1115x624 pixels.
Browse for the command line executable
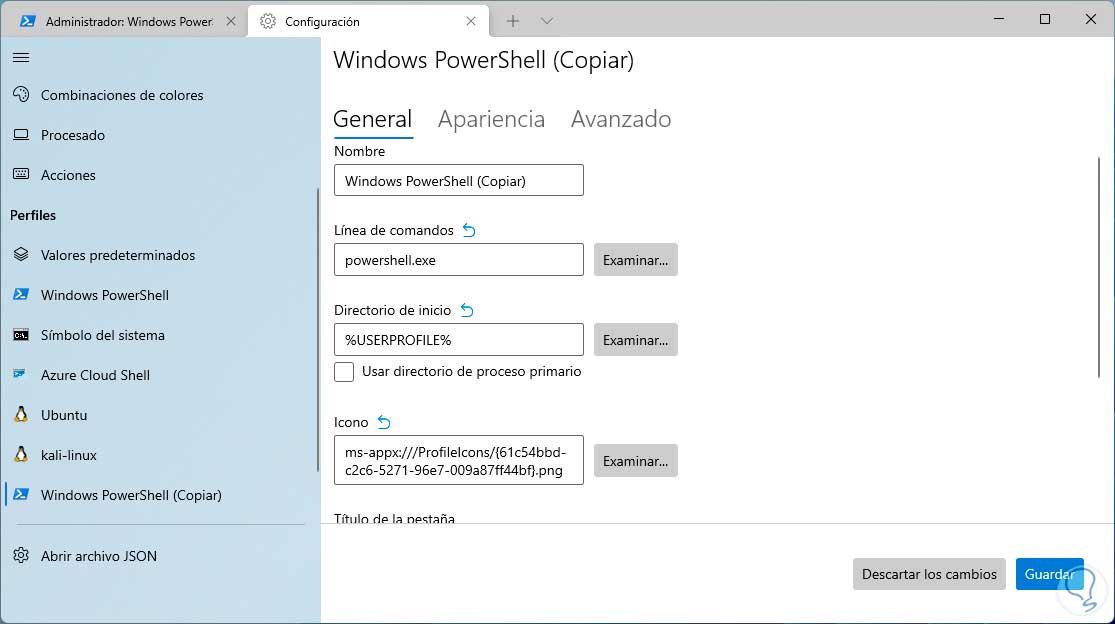tap(636, 260)
